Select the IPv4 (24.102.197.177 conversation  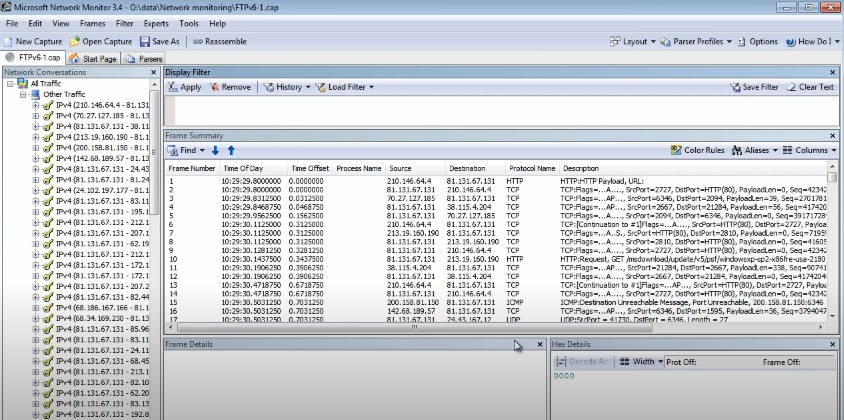(x=102, y=190)
